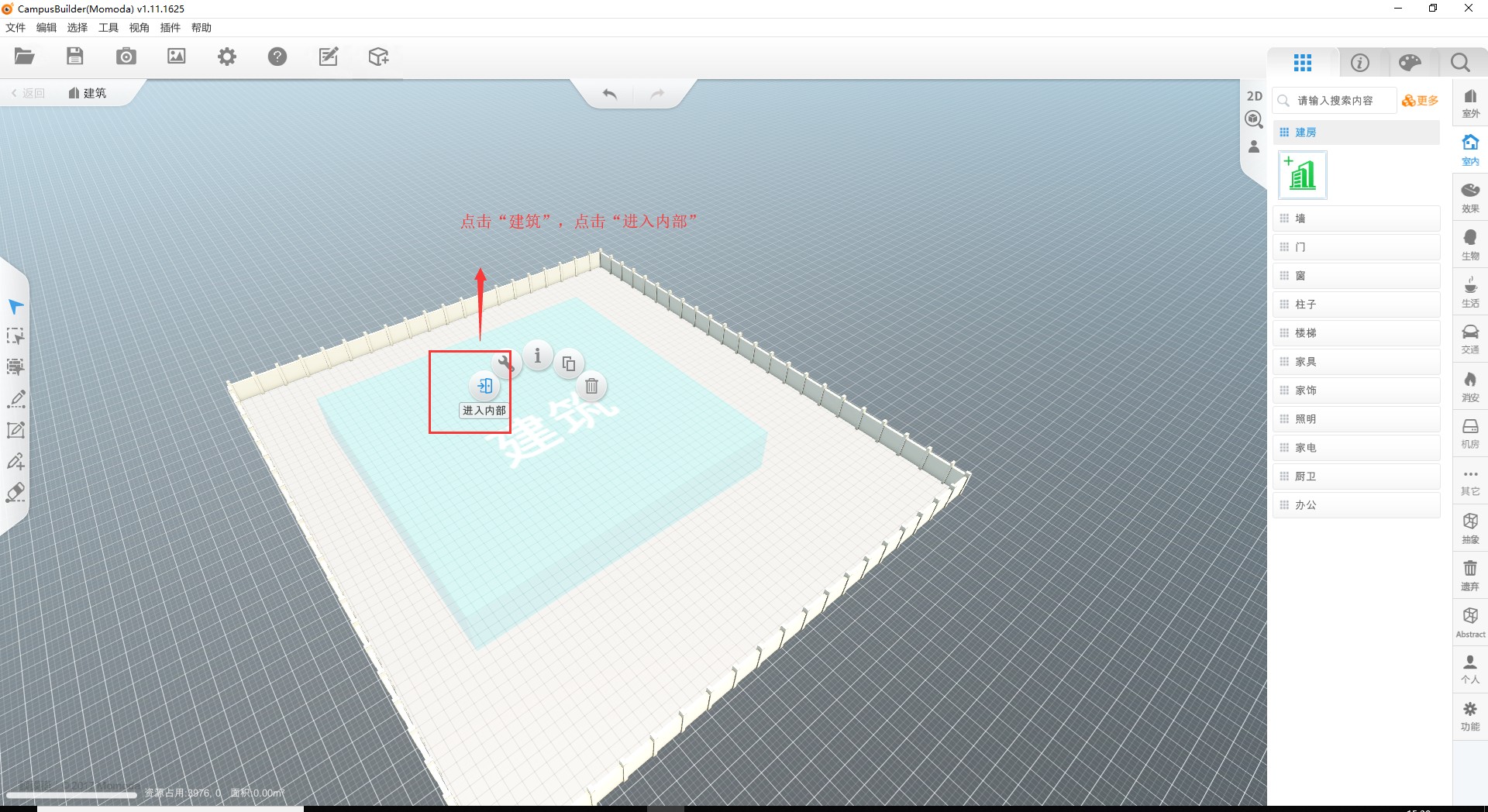The height and width of the screenshot is (812, 1488).
Task: Expand the 门 category
Action: pos(1356,247)
